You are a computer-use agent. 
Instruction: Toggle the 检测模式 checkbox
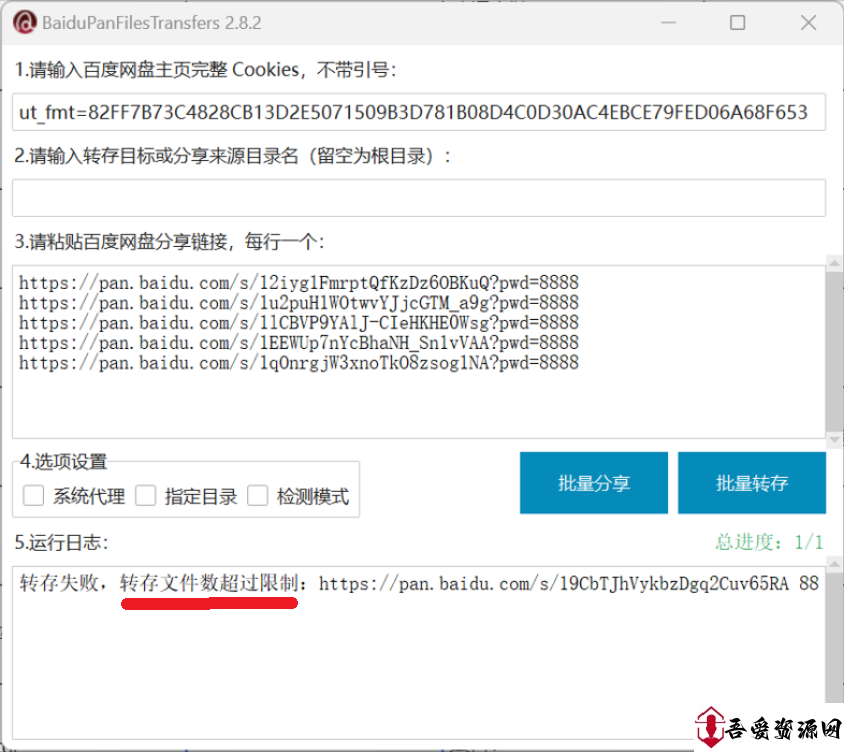click(x=257, y=495)
